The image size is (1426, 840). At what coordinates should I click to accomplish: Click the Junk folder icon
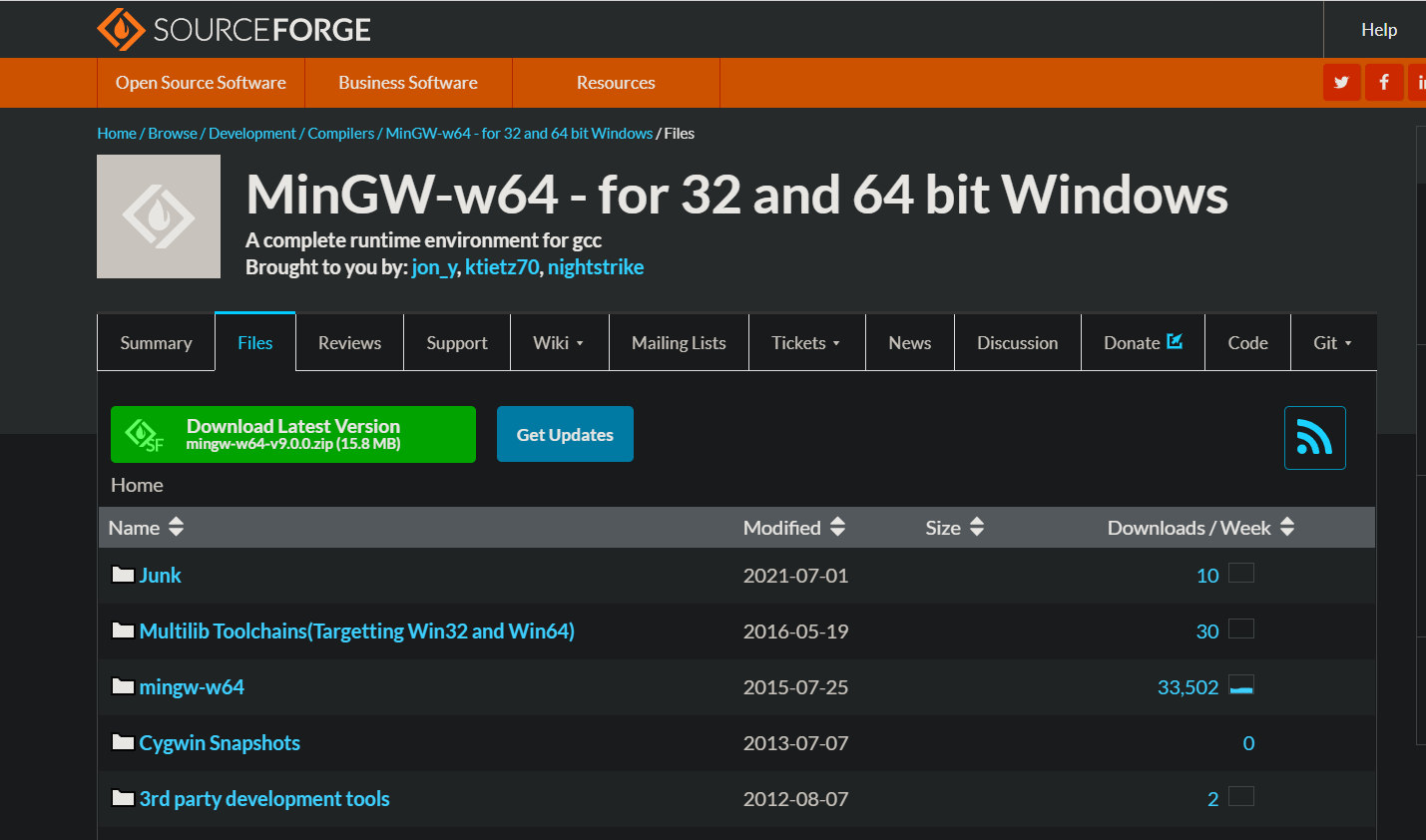(x=124, y=575)
